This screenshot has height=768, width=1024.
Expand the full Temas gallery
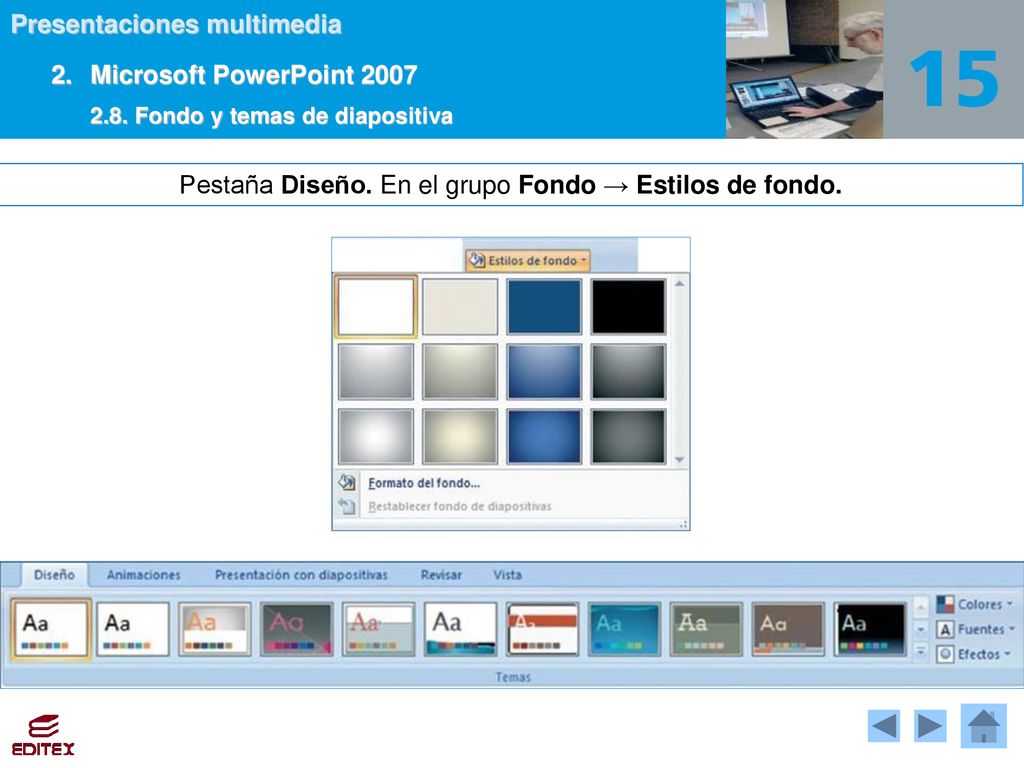click(x=921, y=651)
